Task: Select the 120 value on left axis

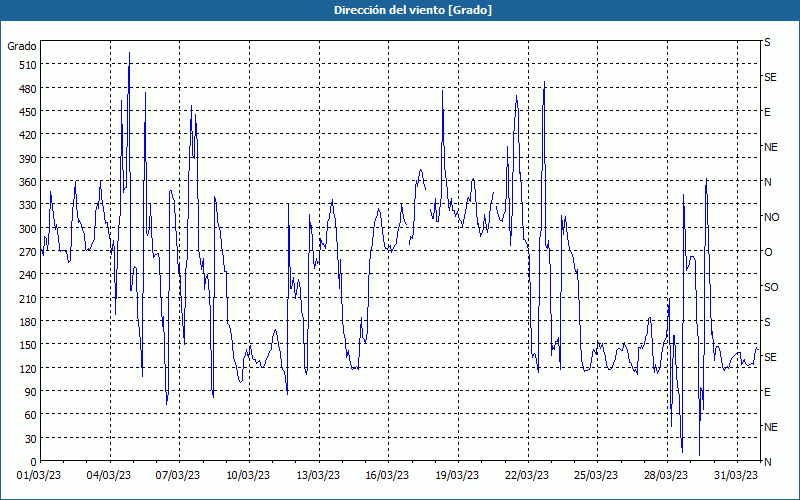Action: [x=27, y=368]
